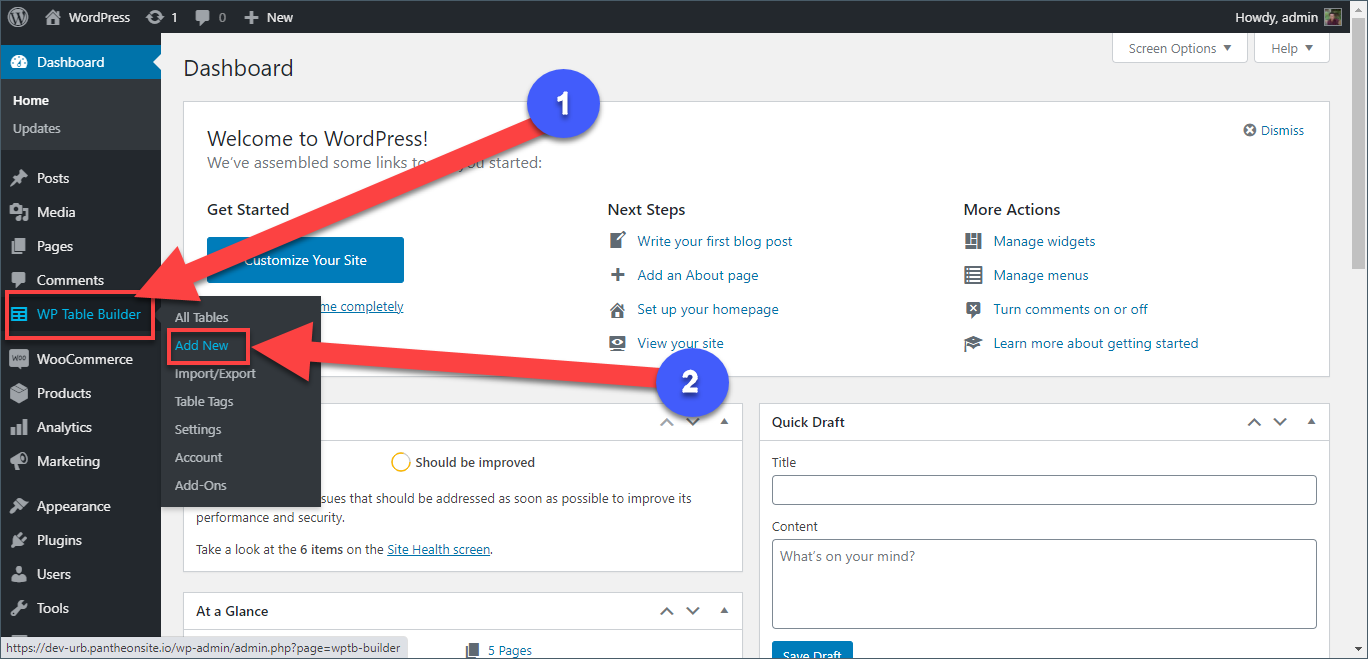Click the Pages icon in sidebar
The height and width of the screenshot is (659, 1368).
19,246
